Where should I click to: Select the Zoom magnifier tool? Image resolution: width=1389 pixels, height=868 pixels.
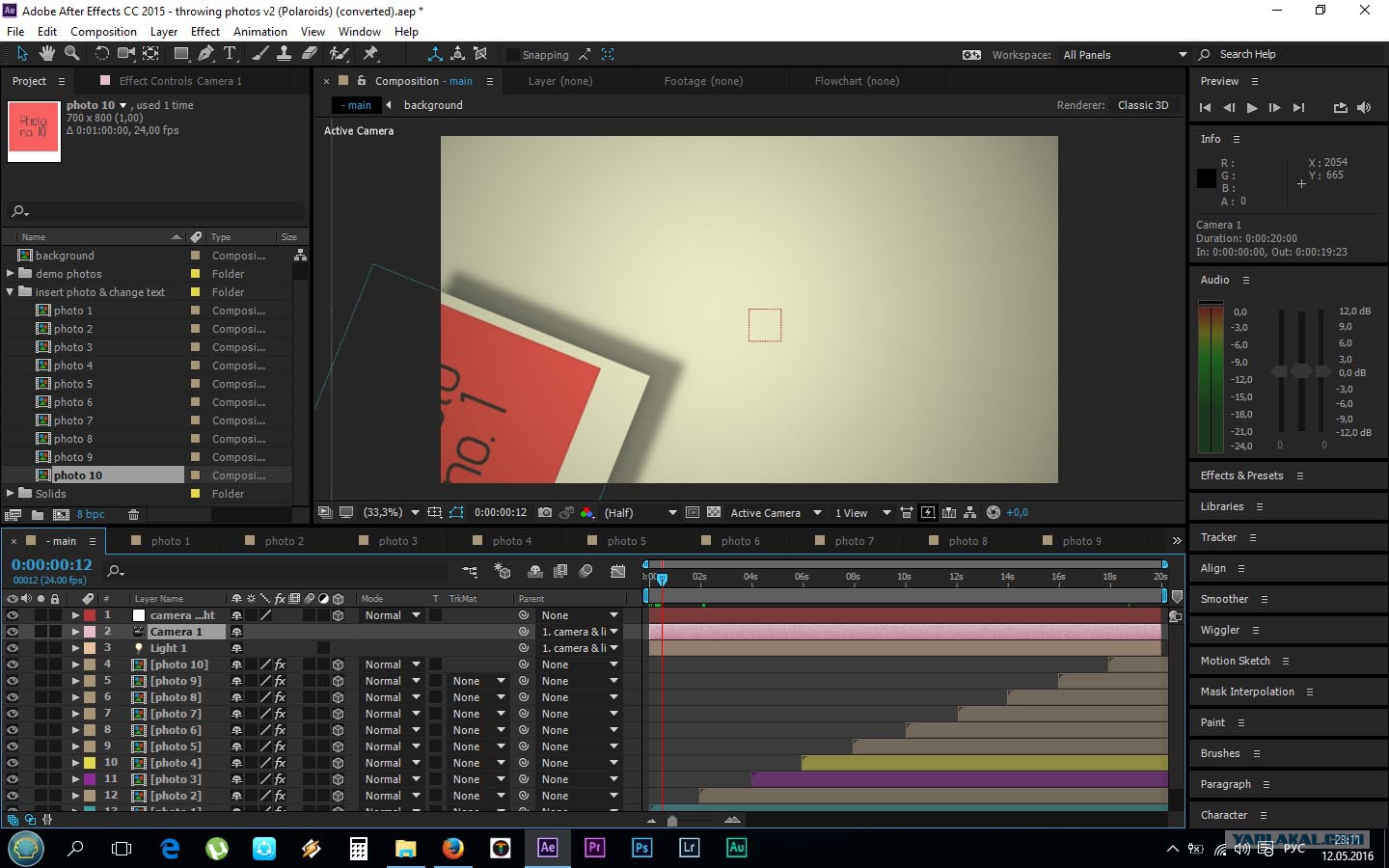(x=71, y=54)
